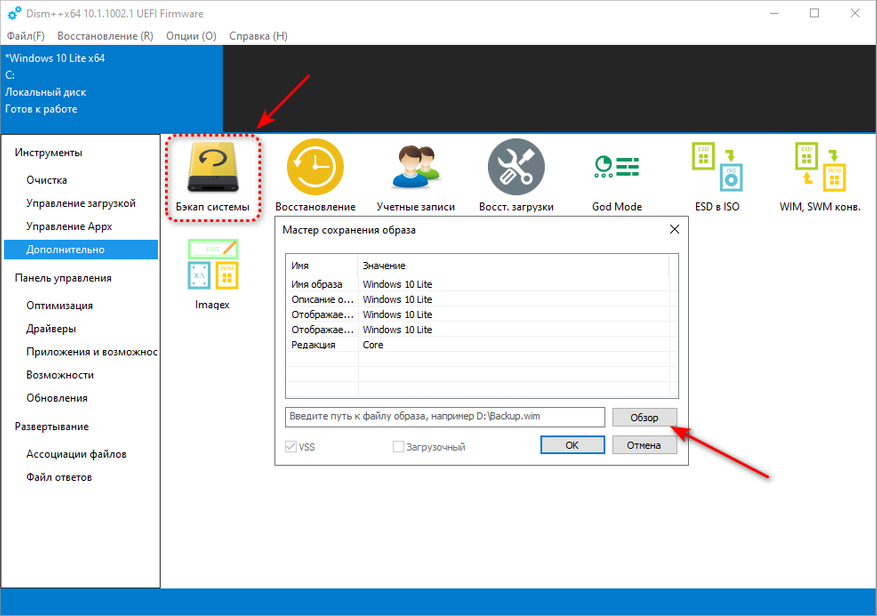Open Возможности section

point(60,375)
